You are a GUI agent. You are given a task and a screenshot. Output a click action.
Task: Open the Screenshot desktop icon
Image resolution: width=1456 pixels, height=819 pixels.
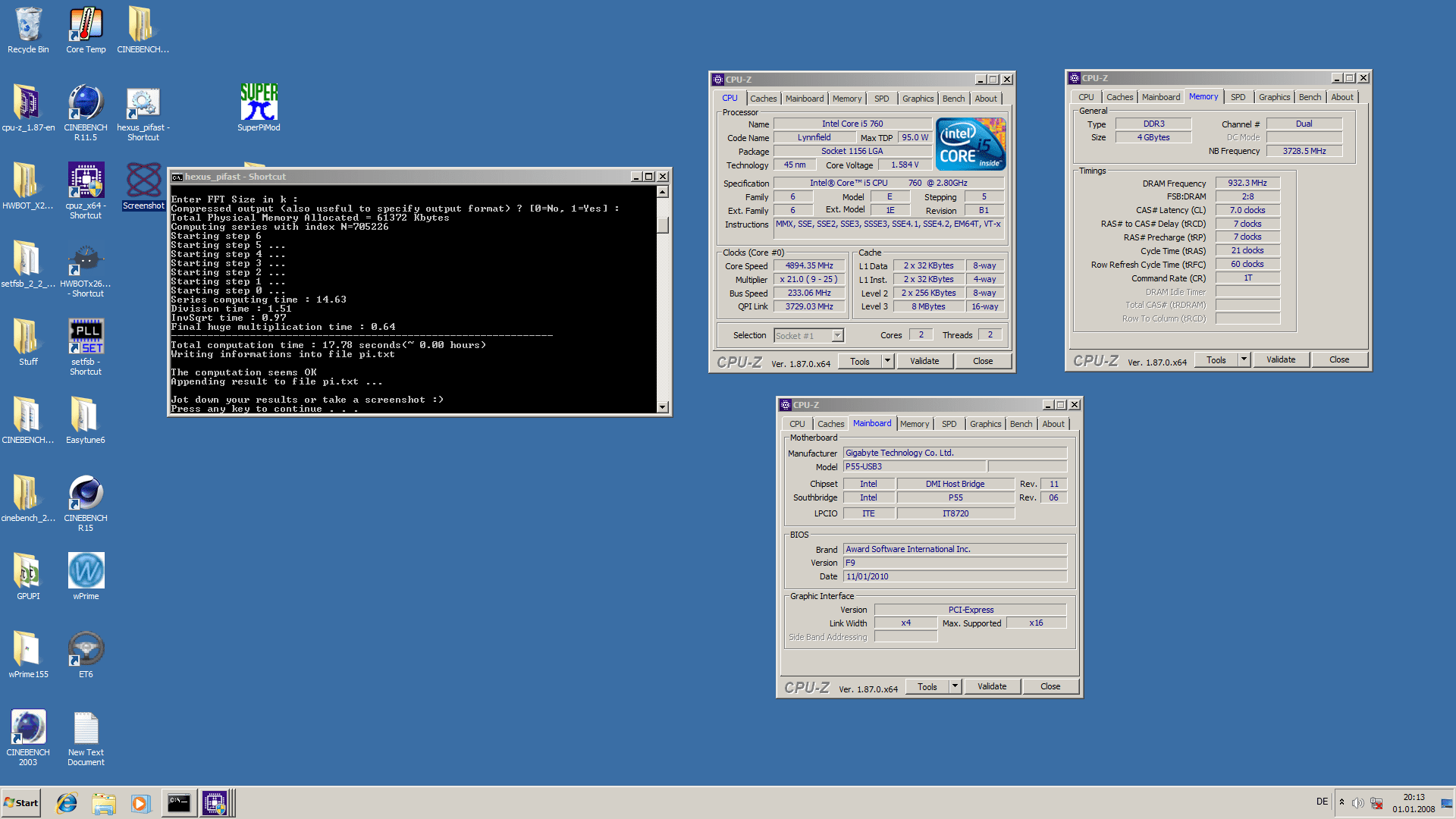click(143, 182)
